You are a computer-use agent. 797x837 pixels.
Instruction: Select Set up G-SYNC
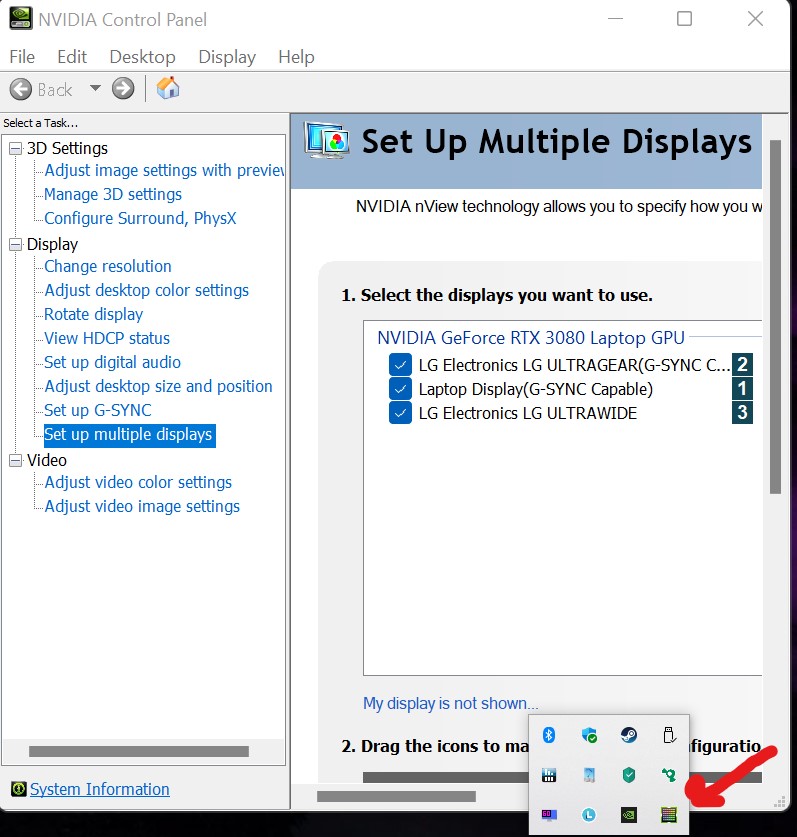98,410
